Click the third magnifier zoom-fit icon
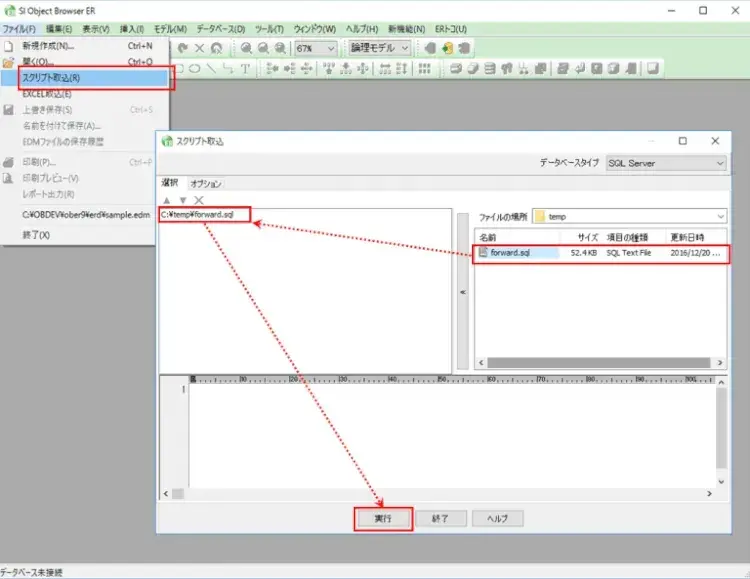 (280, 48)
